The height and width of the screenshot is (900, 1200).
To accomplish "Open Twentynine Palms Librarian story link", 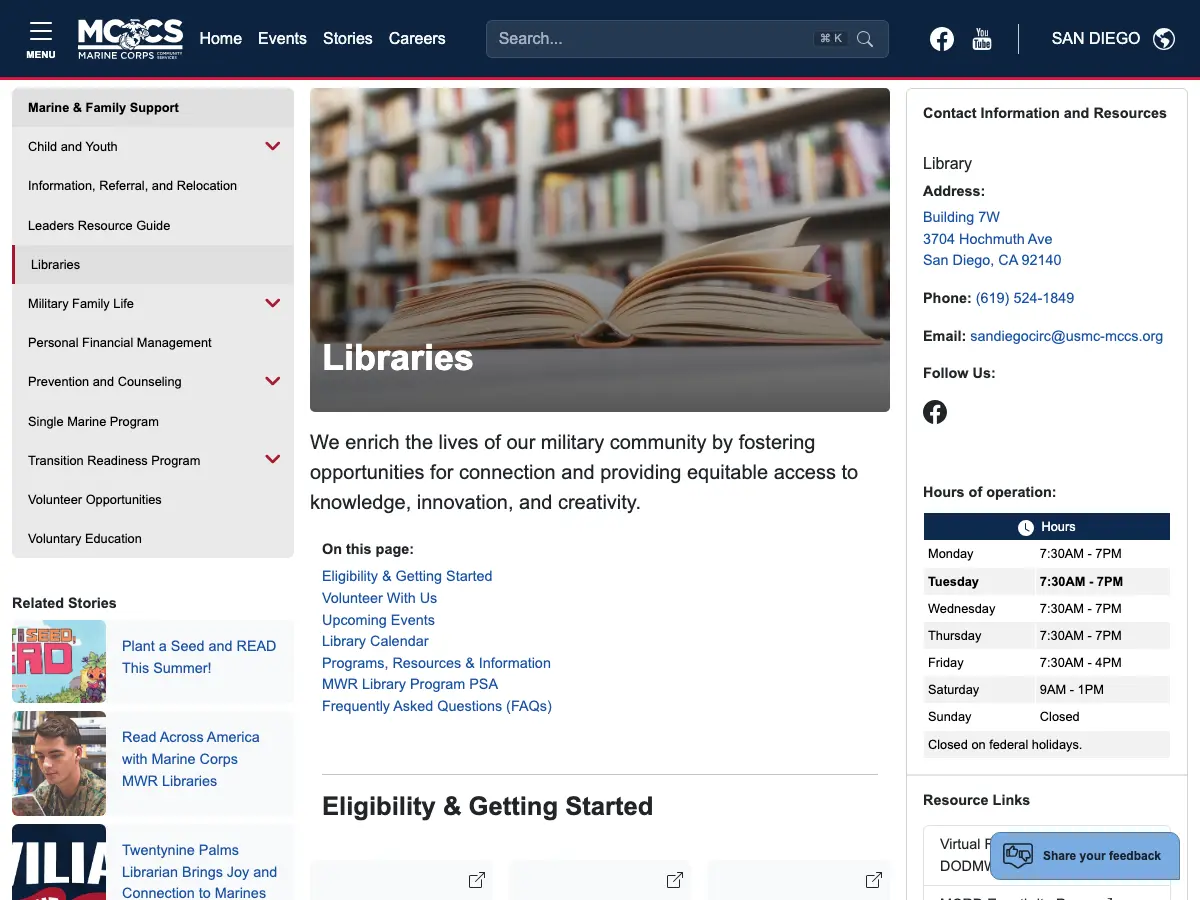I will [199, 871].
